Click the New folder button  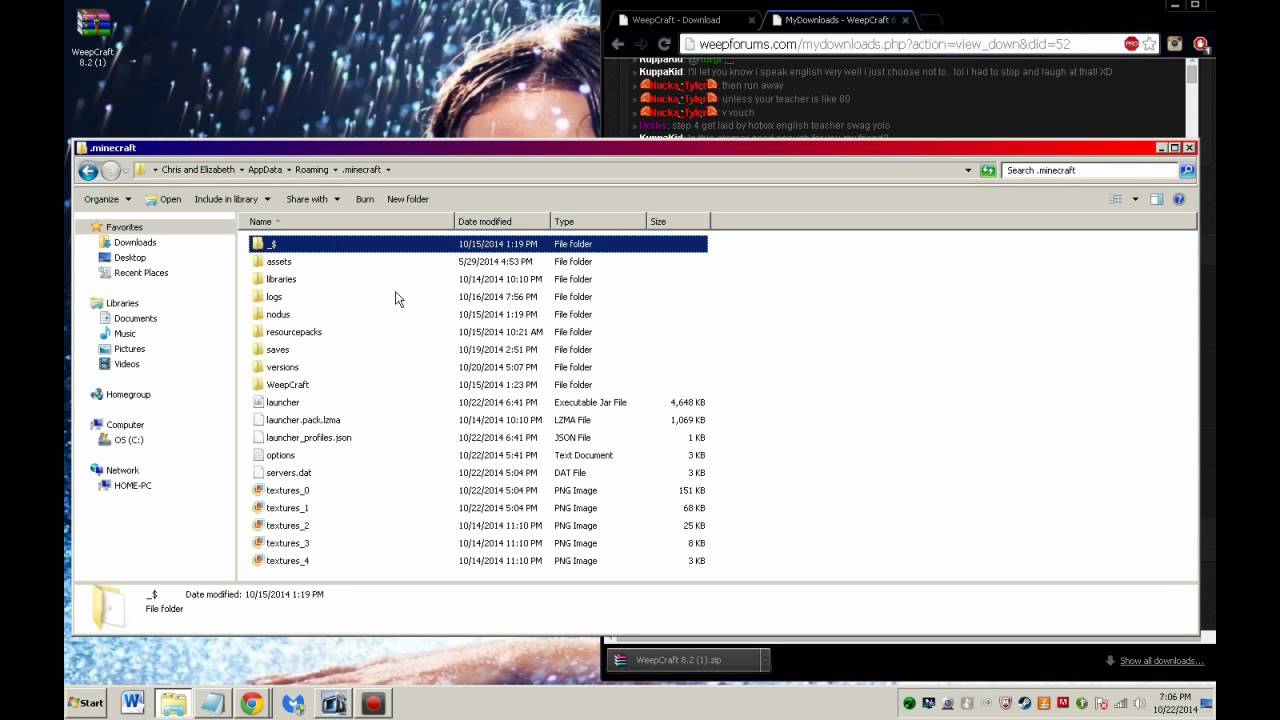tap(408, 199)
